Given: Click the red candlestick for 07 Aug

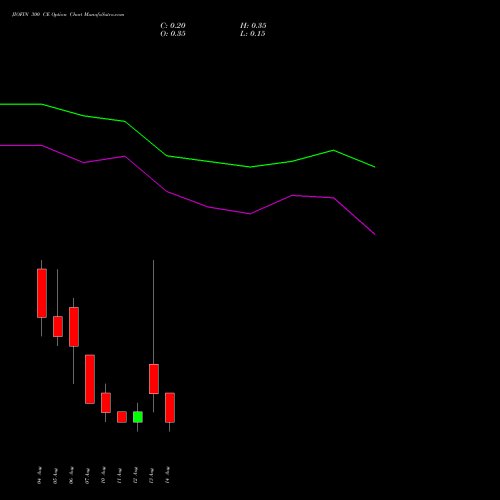Looking at the screenshot, I should tap(90, 379).
